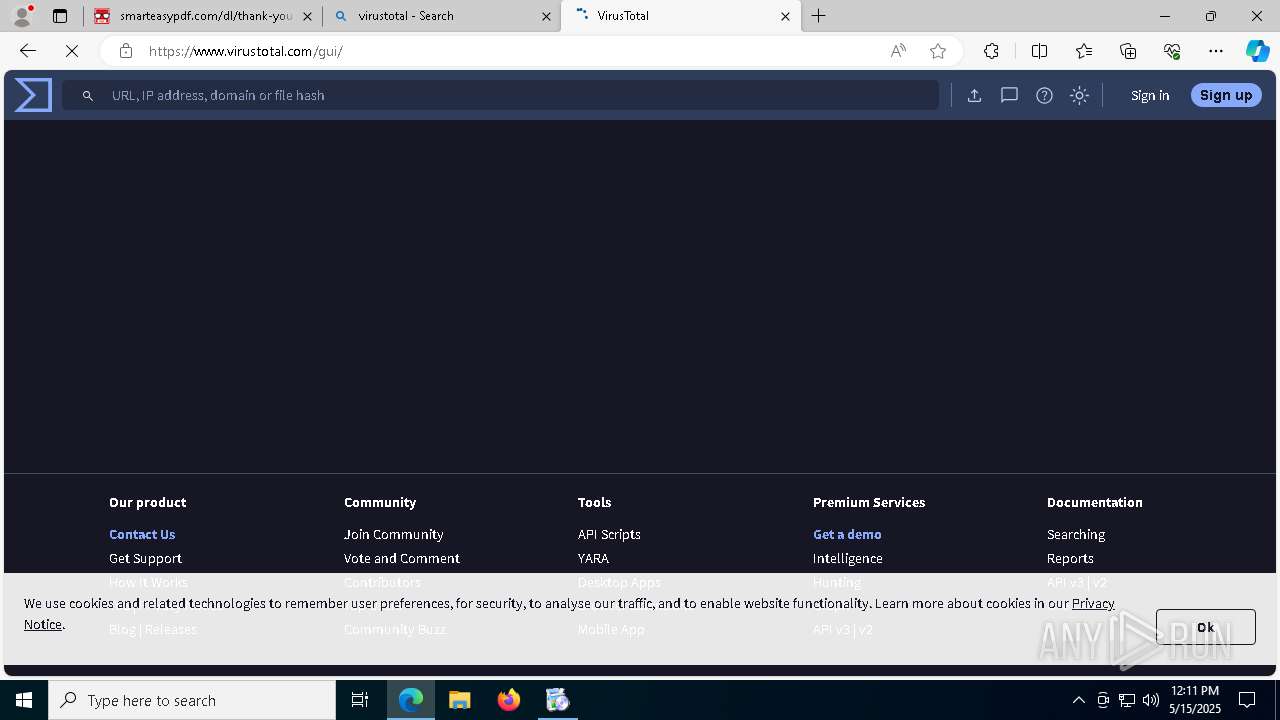Open notifications action center icon
The width and height of the screenshot is (1280, 720).
click(1247, 700)
